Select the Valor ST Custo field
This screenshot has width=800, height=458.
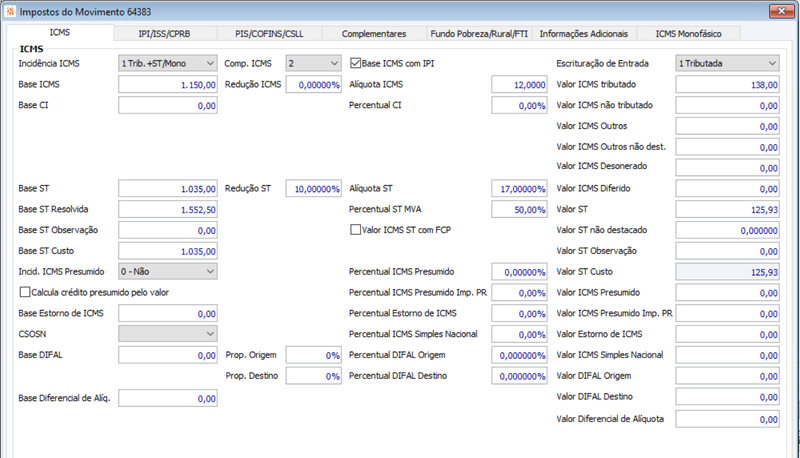click(x=728, y=271)
